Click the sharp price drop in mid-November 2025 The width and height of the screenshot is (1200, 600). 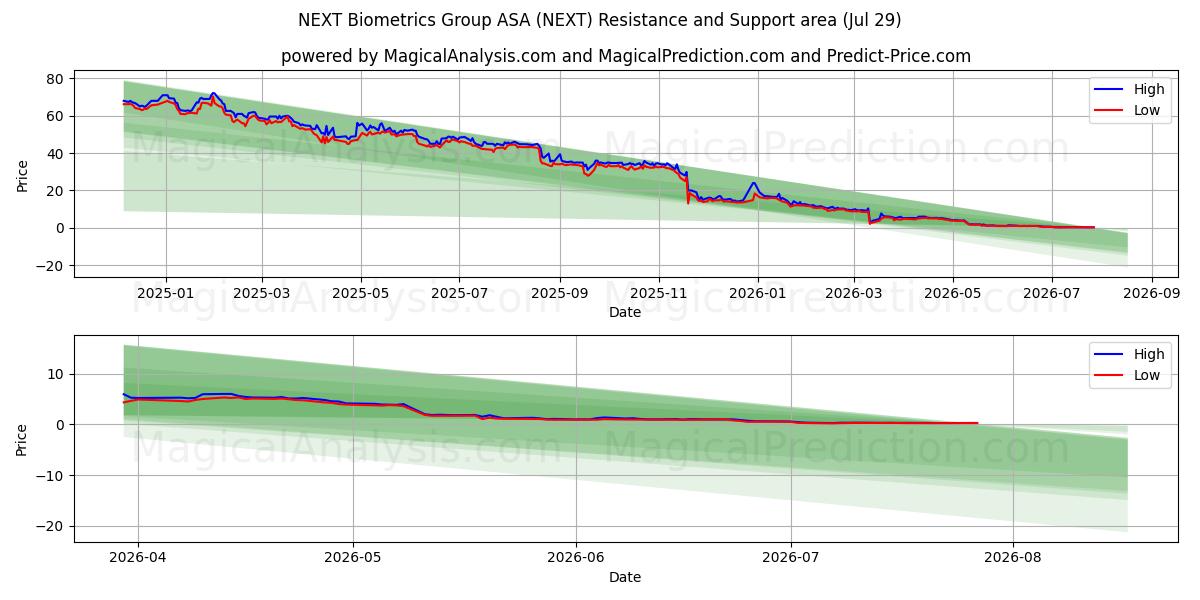click(688, 188)
